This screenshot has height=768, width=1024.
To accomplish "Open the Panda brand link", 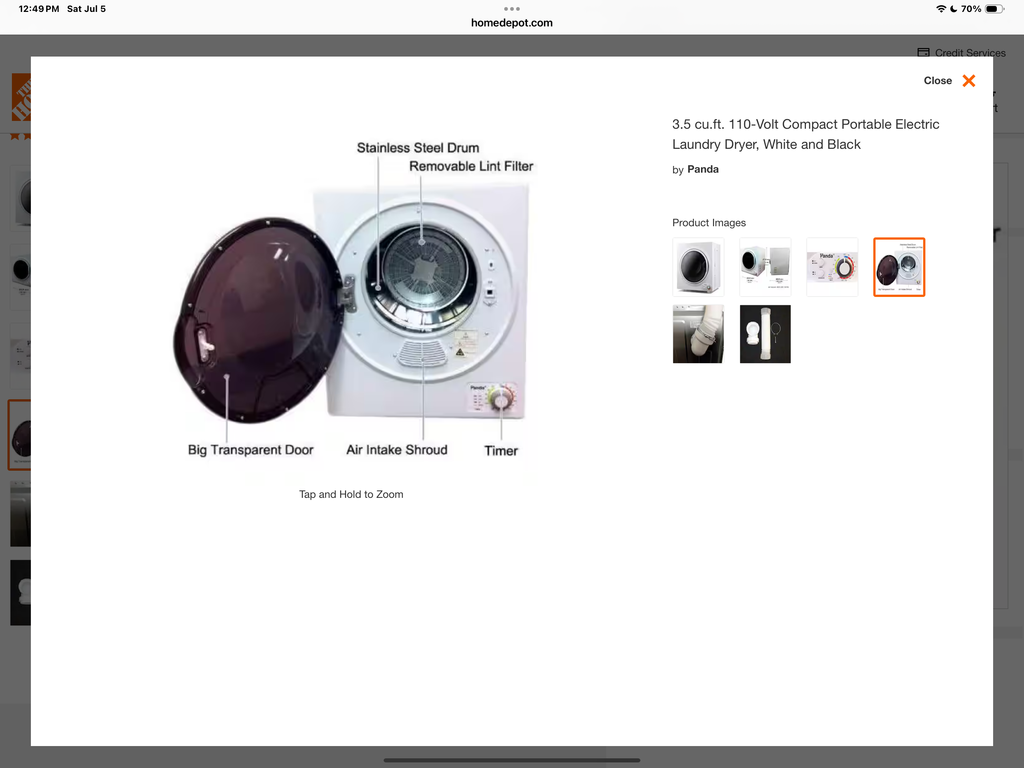I will click(x=703, y=169).
